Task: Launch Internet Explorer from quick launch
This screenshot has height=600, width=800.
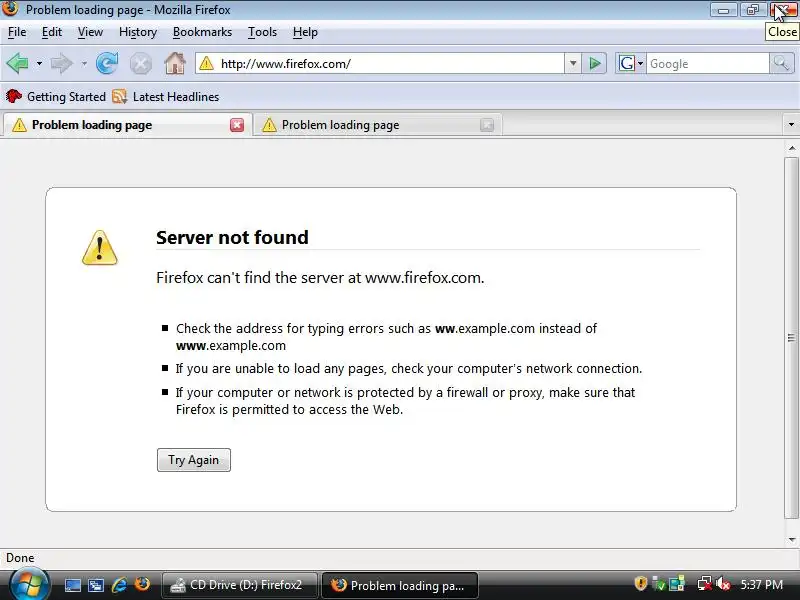Action: pos(119,585)
